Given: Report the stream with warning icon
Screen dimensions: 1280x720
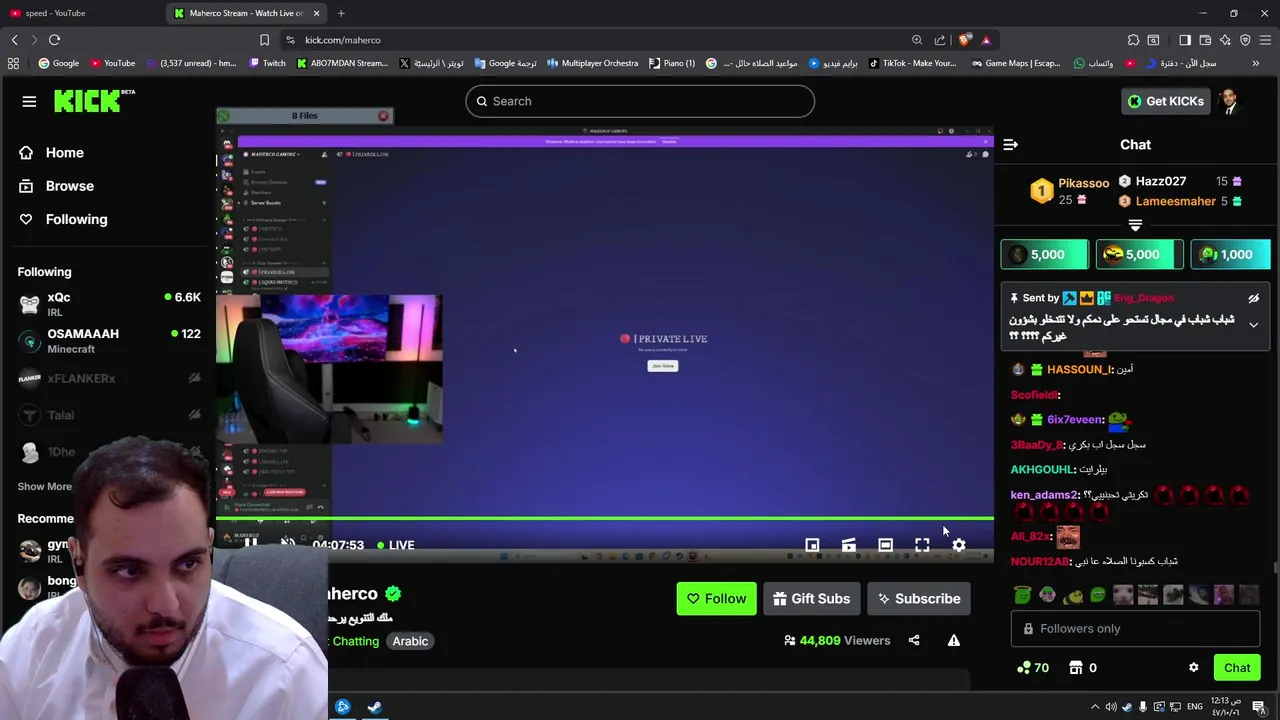Looking at the screenshot, I should click(x=954, y=641).
